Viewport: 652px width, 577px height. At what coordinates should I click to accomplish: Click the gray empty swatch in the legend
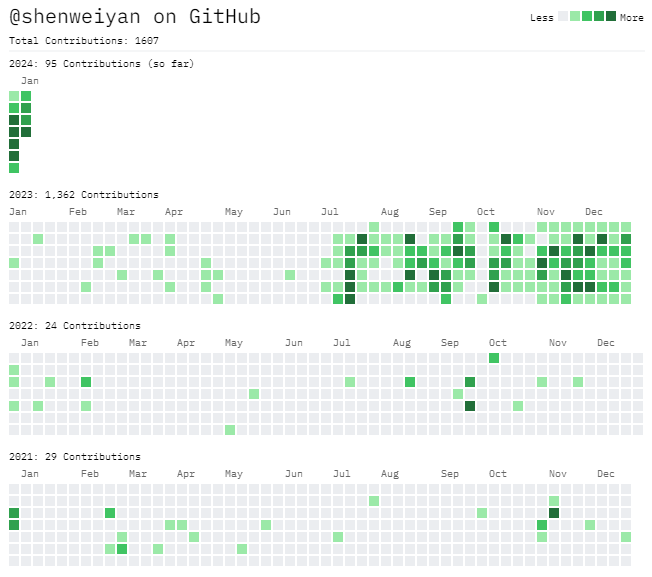pos(563,17)
